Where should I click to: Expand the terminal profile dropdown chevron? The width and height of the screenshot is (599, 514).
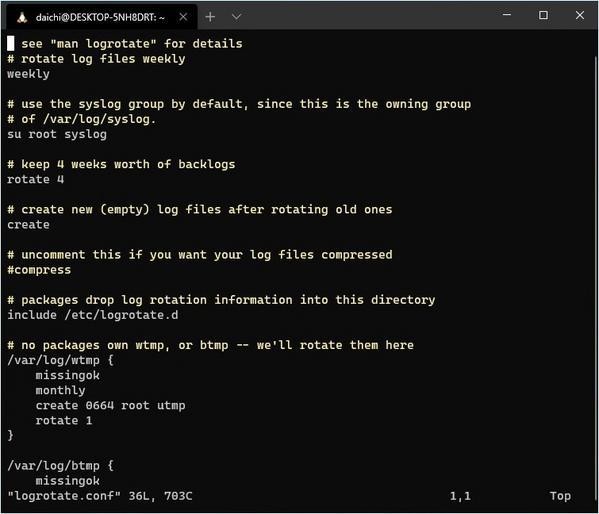236,17
